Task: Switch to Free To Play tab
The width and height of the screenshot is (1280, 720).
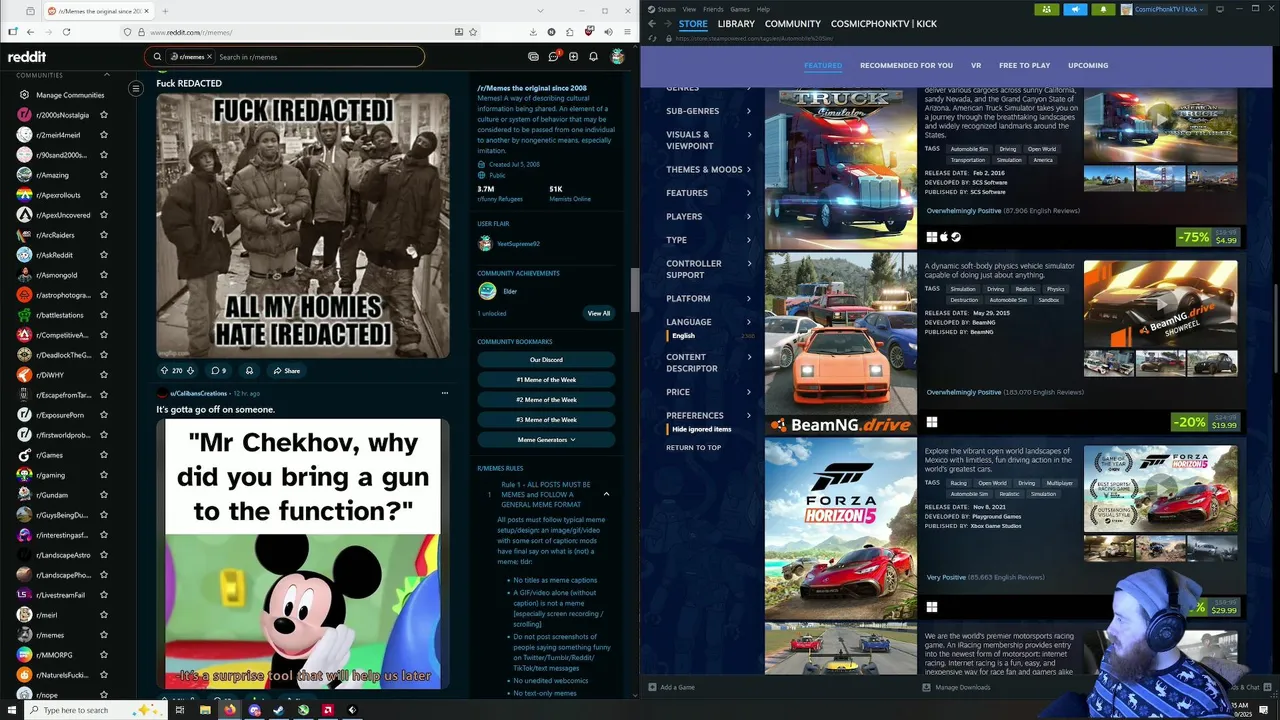Action: point(1025,65)
